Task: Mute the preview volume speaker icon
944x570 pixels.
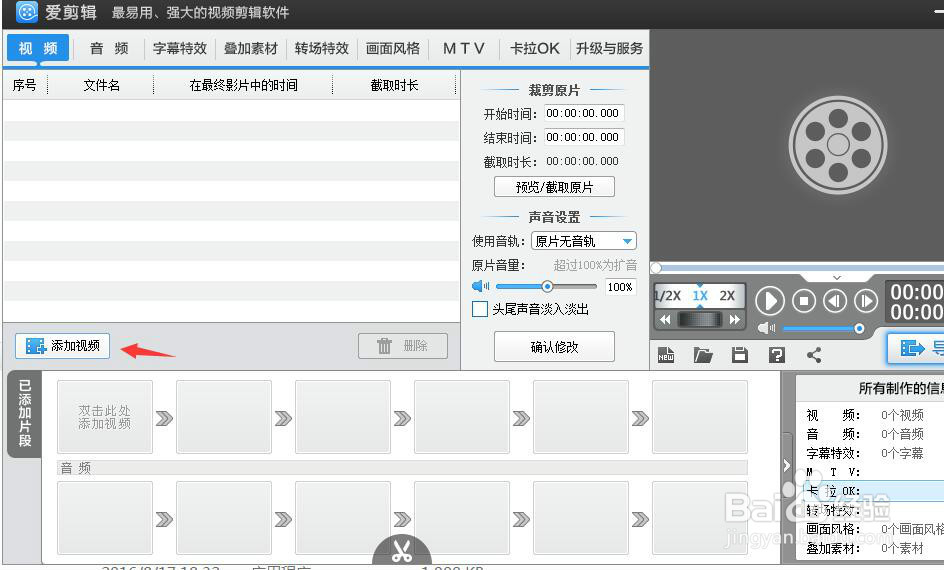Action: coord(766,328)
